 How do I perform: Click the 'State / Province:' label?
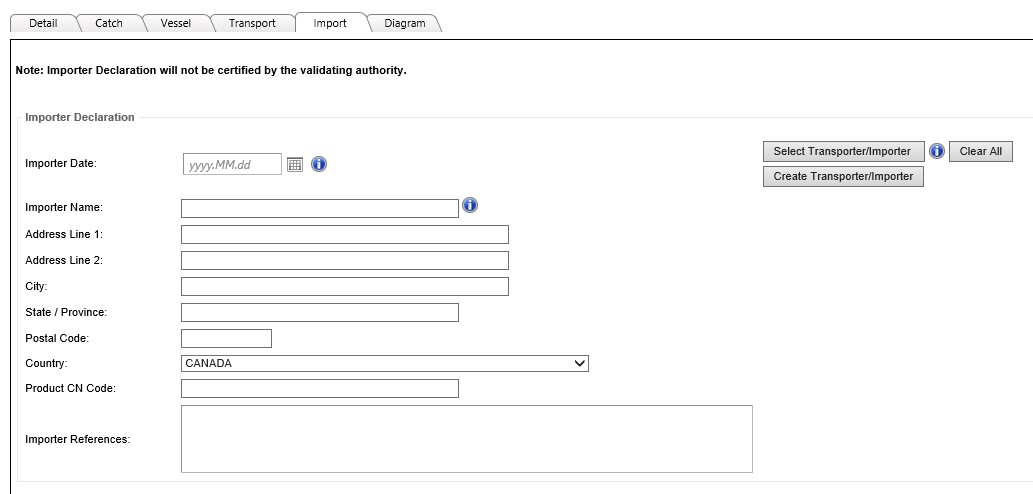[x=66, y=312]
